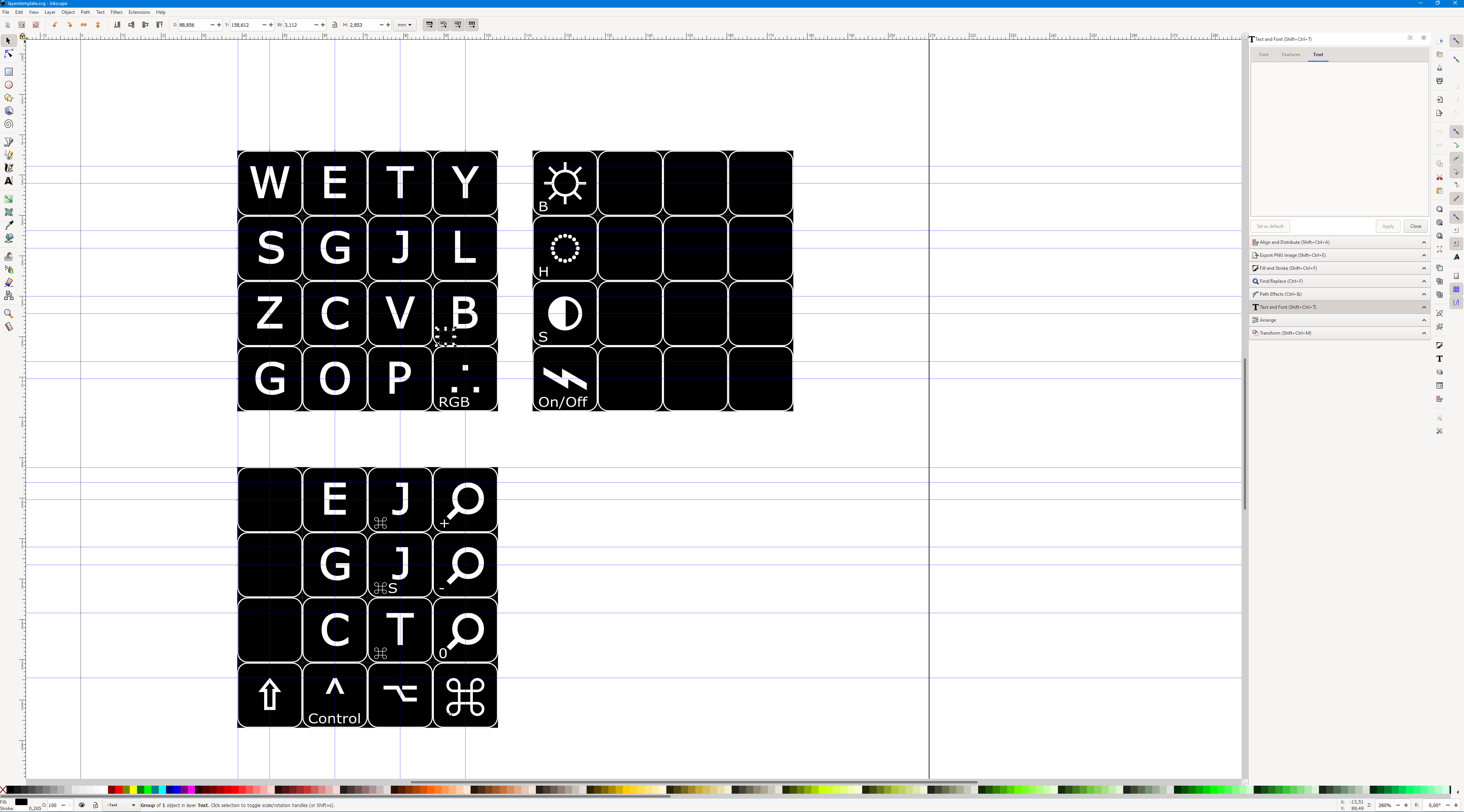This screenshot has height=812, width=1464.
Task: Select the Star and polygon tool
Action: (x=8, y=98)
